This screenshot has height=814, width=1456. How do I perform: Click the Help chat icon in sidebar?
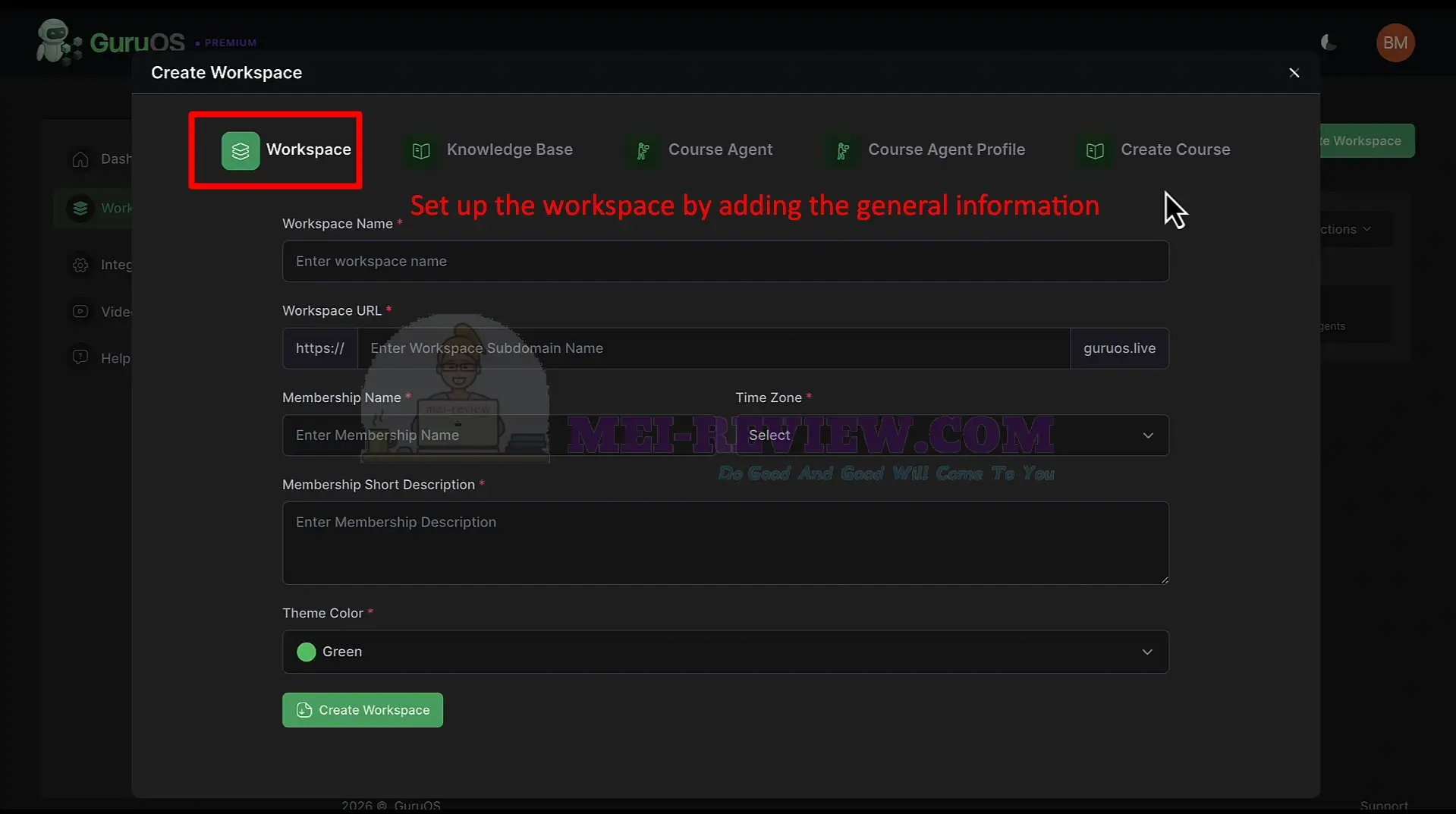(x=80, y=357)
